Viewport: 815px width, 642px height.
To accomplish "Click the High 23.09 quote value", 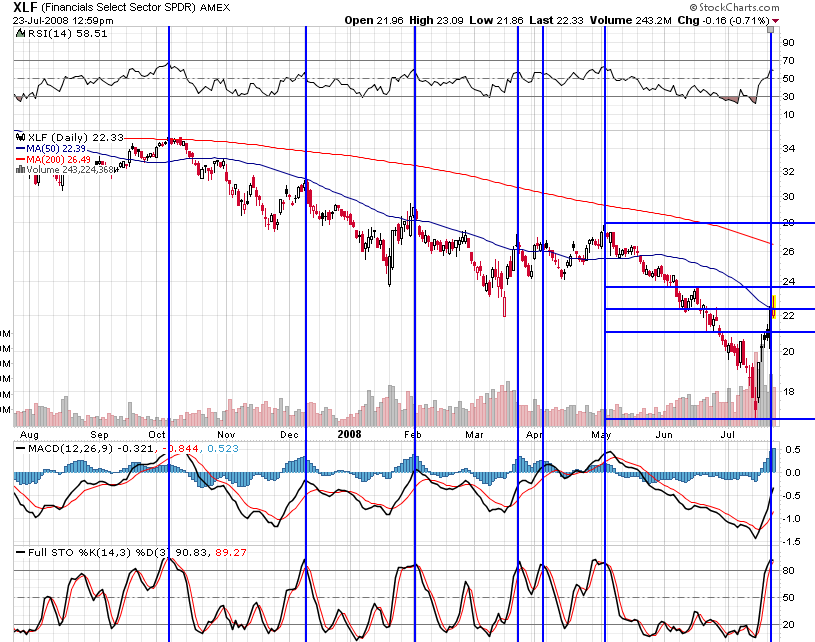I will coord(436,20).
